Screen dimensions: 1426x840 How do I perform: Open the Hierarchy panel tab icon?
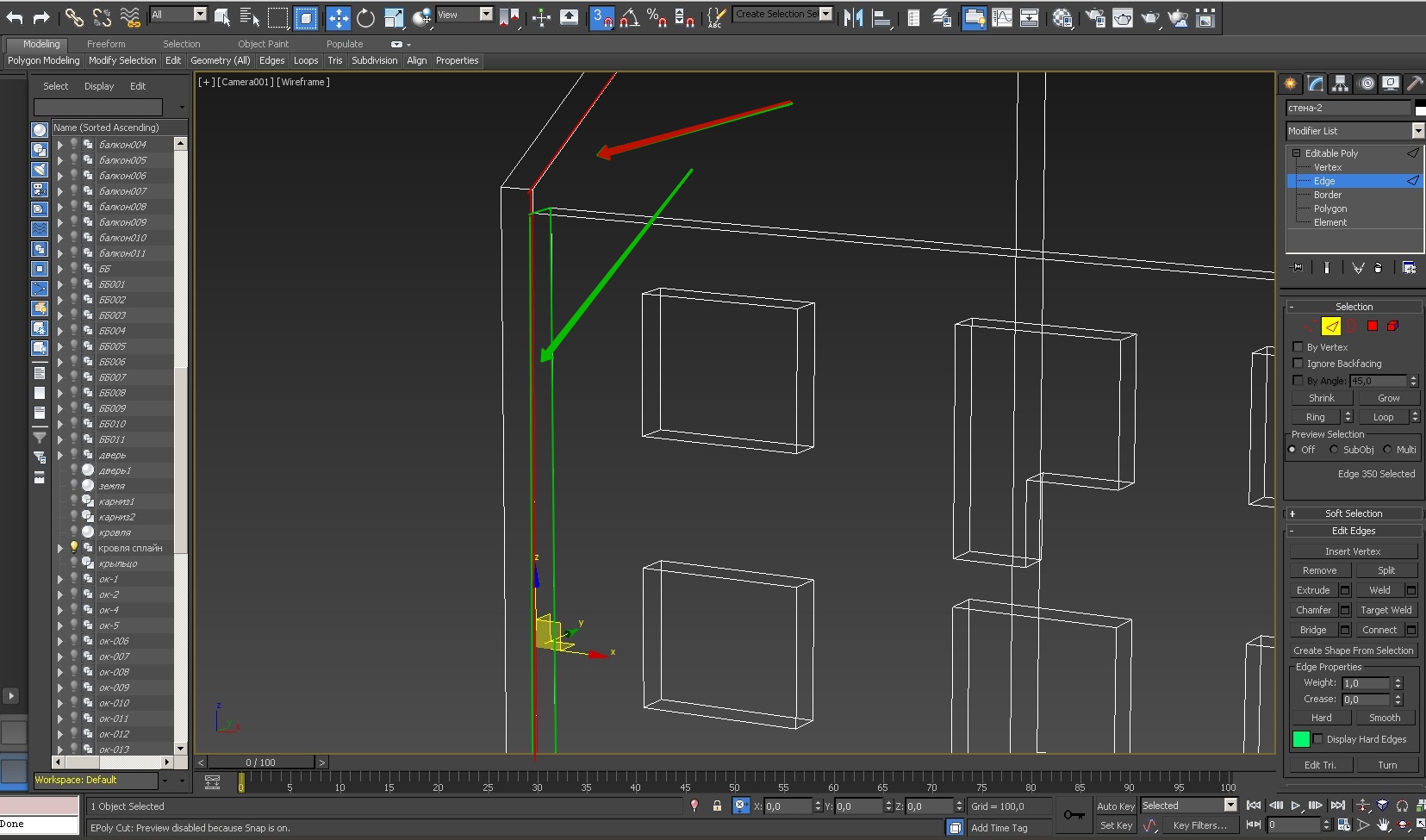[1340, 84]
